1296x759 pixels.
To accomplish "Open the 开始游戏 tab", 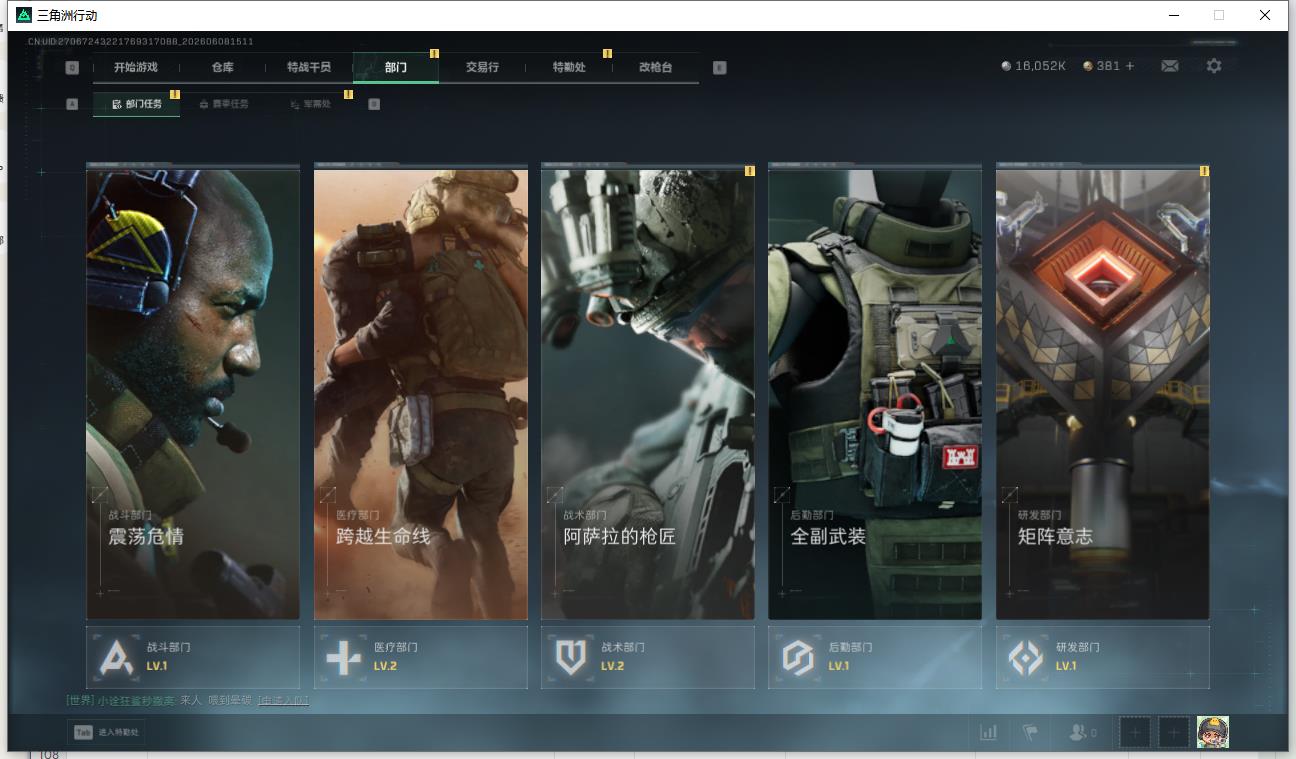I will coord(136,67).
